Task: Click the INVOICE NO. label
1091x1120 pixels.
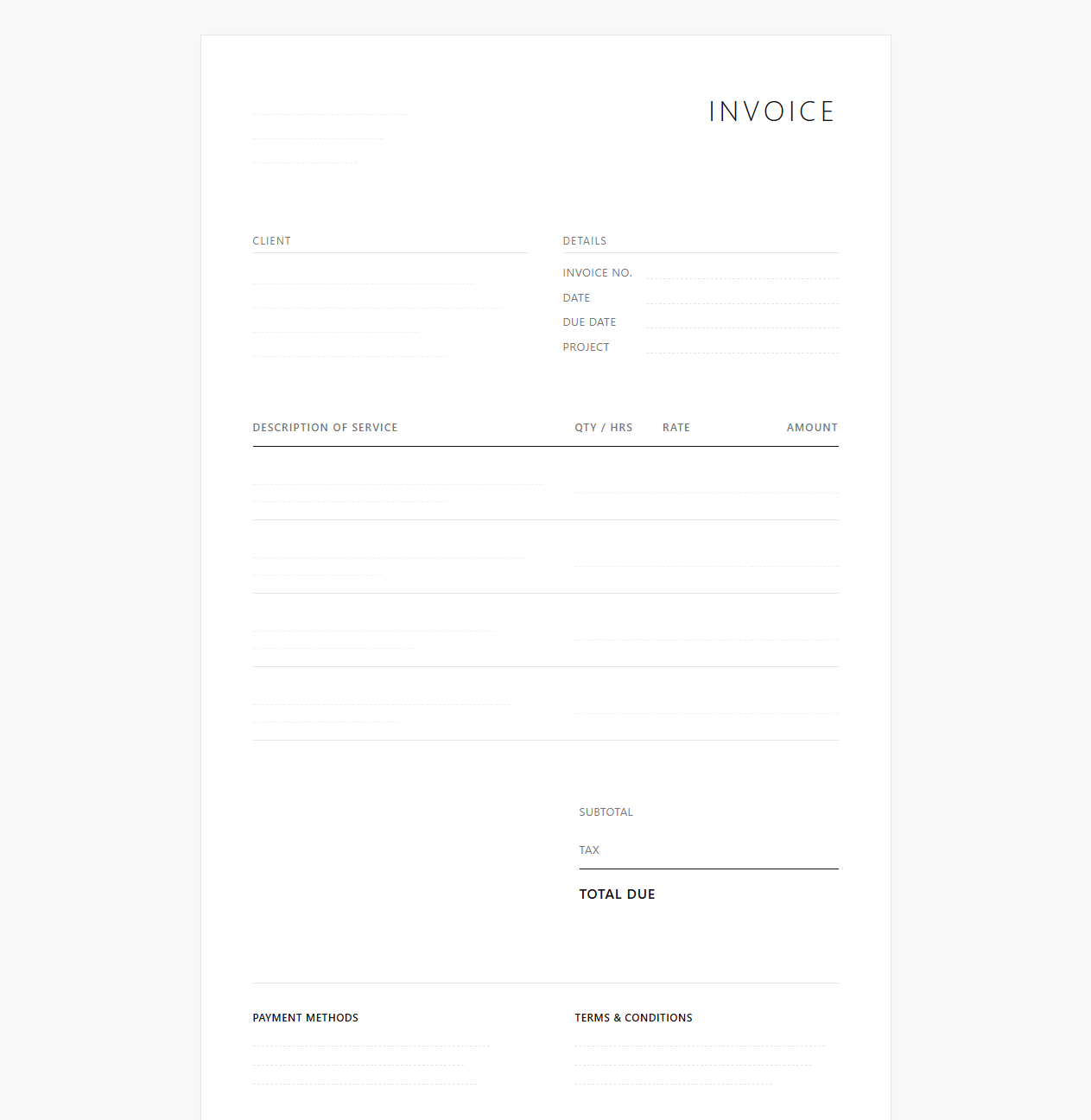Action: pos(598,273)
